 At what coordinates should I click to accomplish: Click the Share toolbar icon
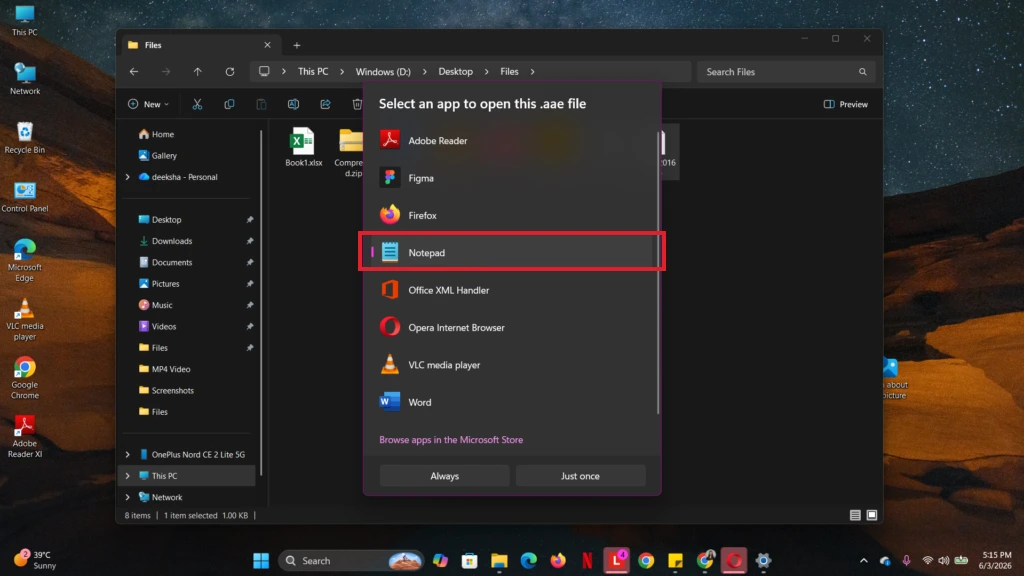(x=325, y=104)
